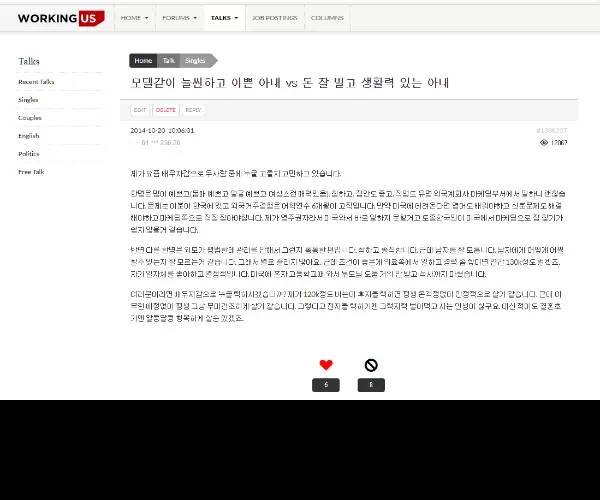Click the dislike count badge under ban icon
The width and height of the screenshot is (600, 500).
coord(371,385)
